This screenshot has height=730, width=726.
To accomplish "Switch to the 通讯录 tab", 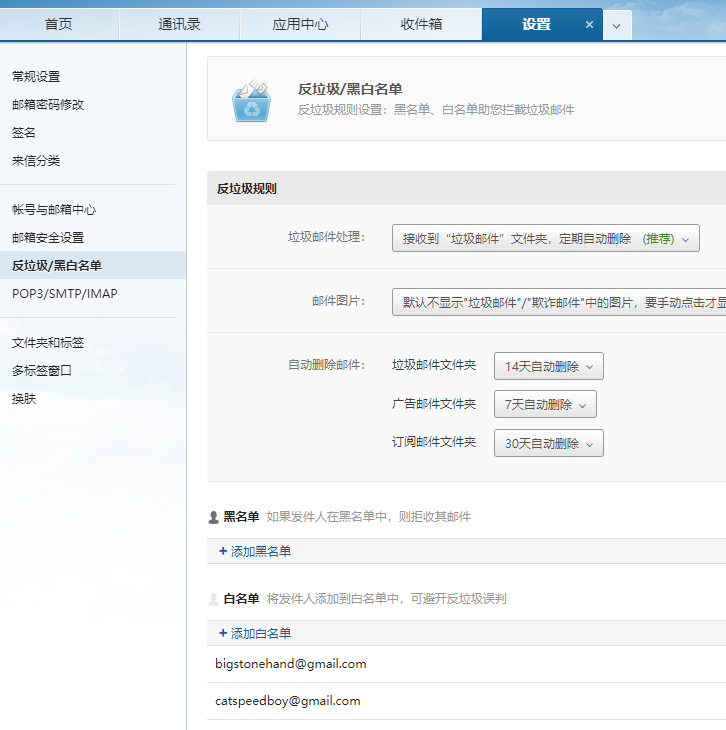I will click(x=179, y=24).
